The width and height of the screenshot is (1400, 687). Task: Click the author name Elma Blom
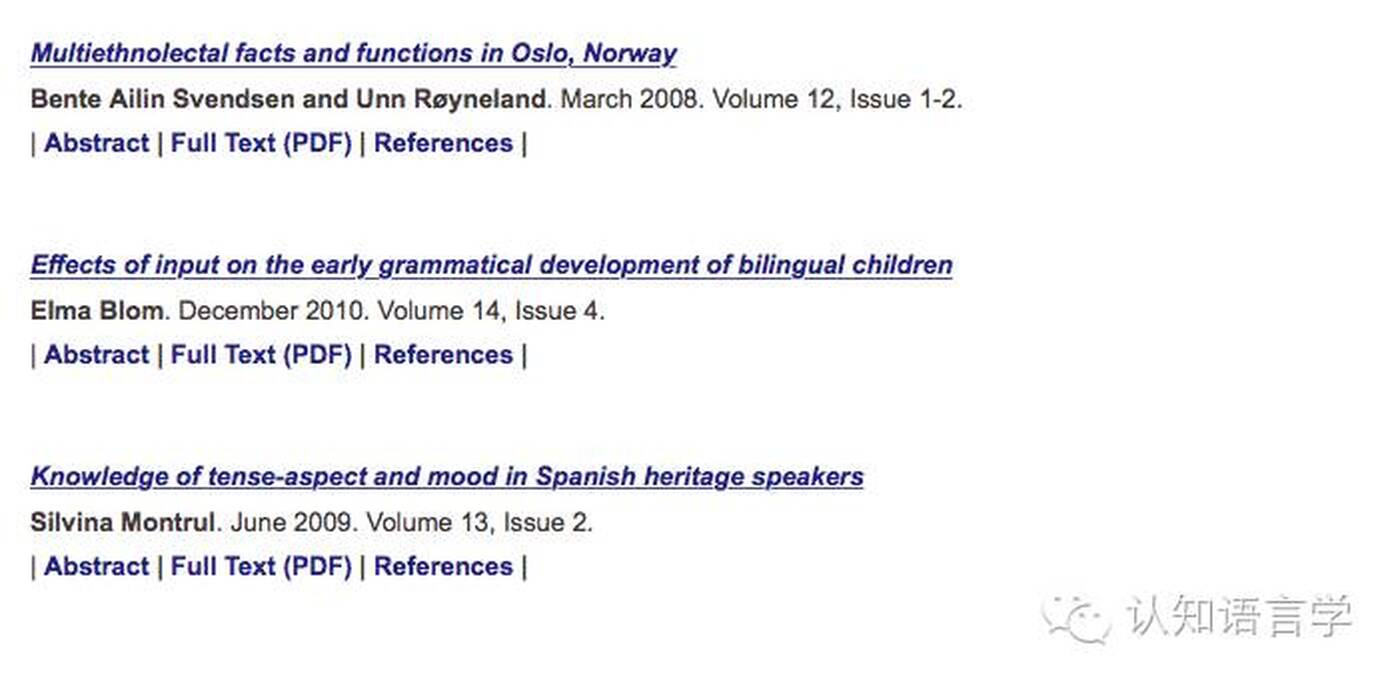pos(97,311)
